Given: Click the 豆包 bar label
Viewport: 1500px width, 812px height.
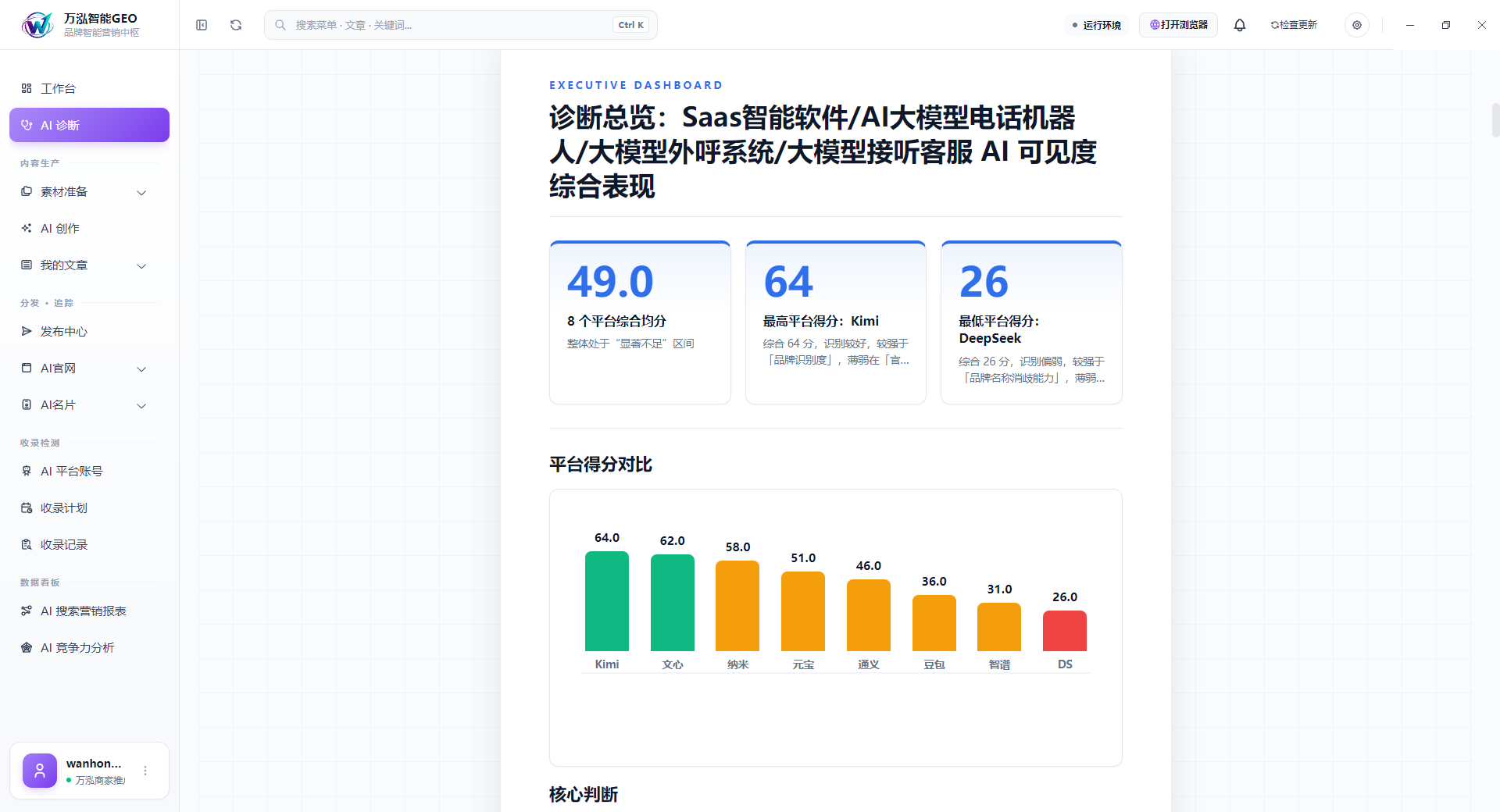Looking at the screenshot, I should (934, 664).
